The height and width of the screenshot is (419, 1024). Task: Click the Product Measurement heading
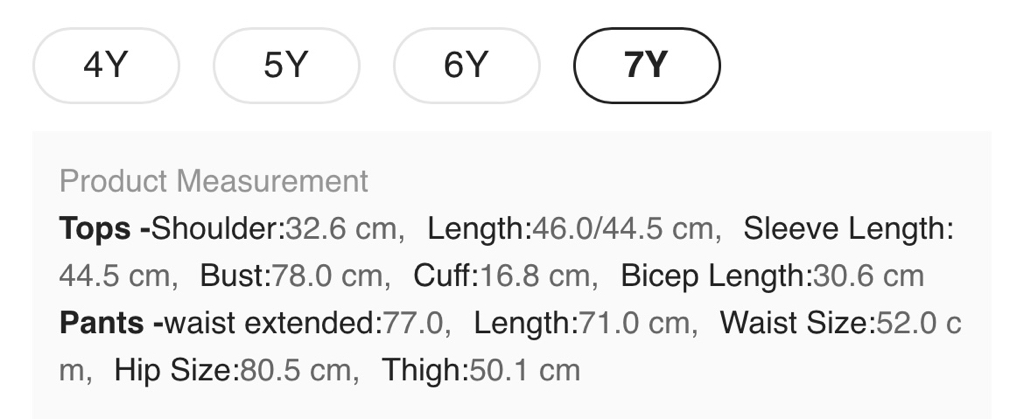pos(214,182)
